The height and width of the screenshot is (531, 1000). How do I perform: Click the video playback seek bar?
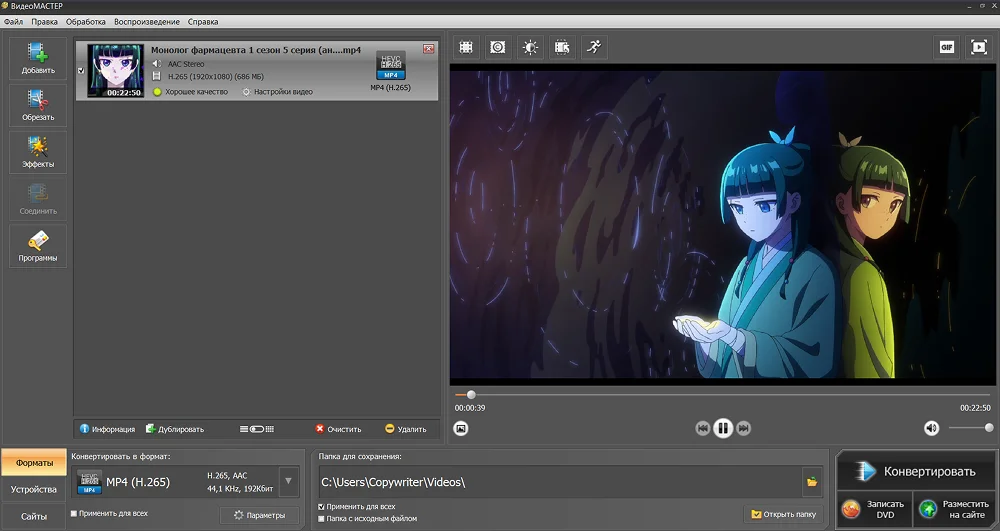(700, 394)
